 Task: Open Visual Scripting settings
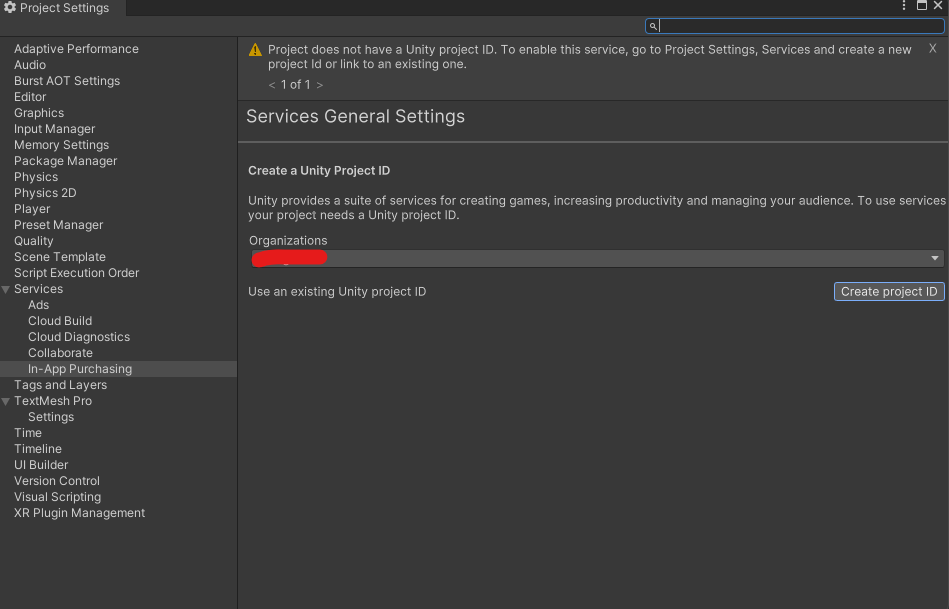[x=57, y=497]
